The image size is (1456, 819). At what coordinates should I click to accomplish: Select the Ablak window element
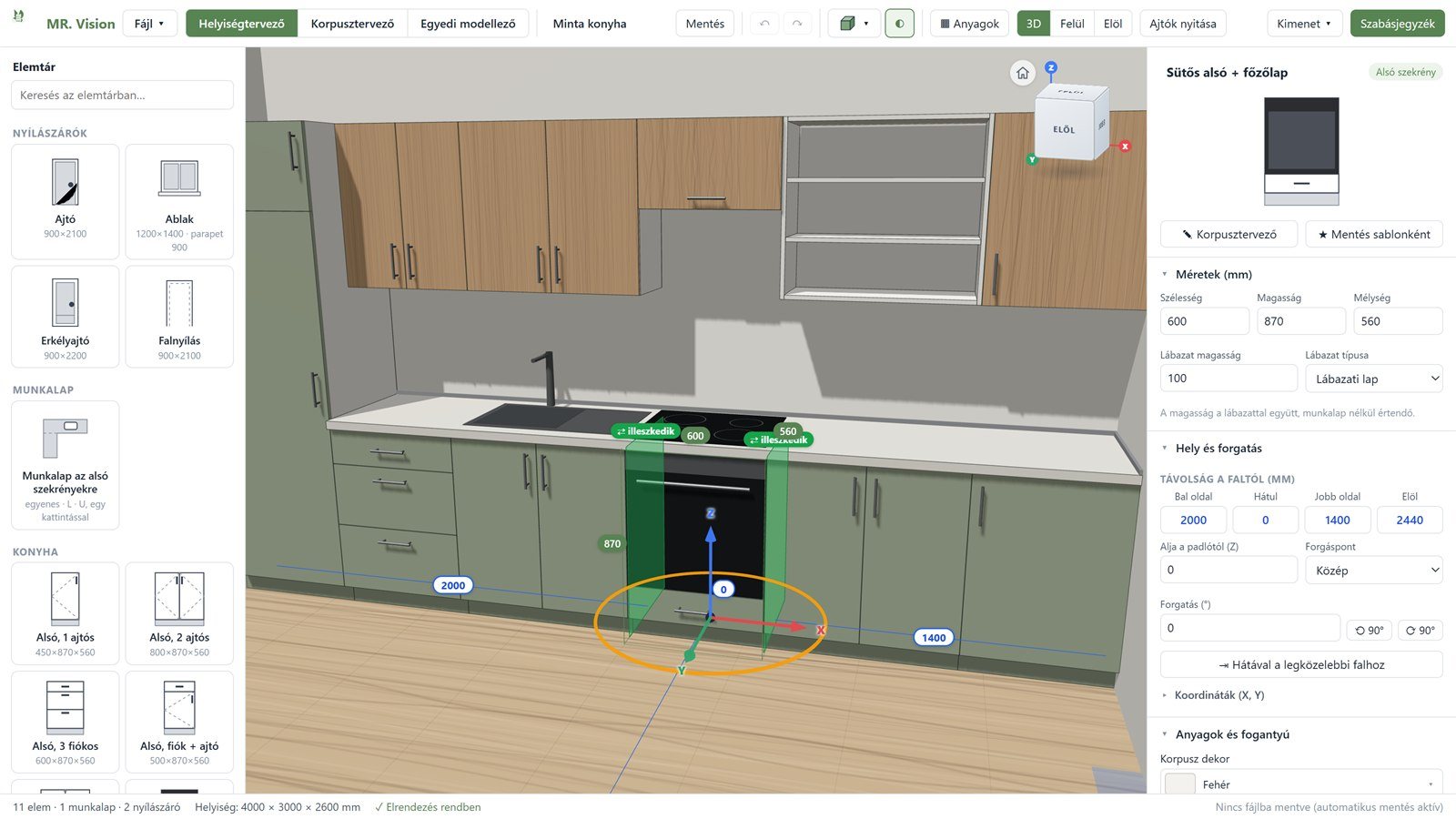pyautogui.click(x=179, y=201)
